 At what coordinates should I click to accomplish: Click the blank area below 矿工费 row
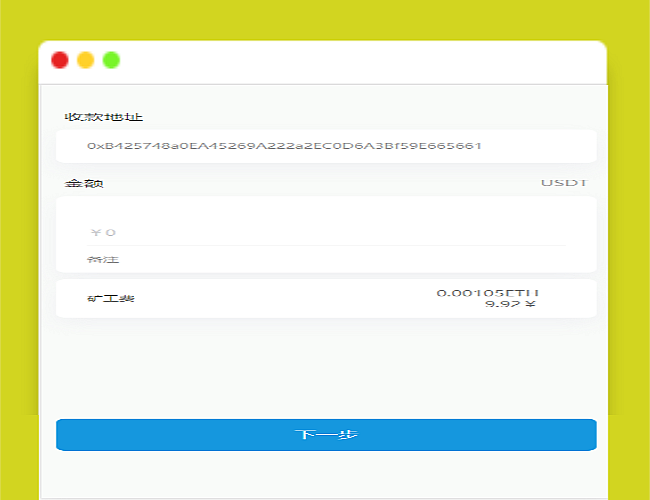click(x=326, y=365)
